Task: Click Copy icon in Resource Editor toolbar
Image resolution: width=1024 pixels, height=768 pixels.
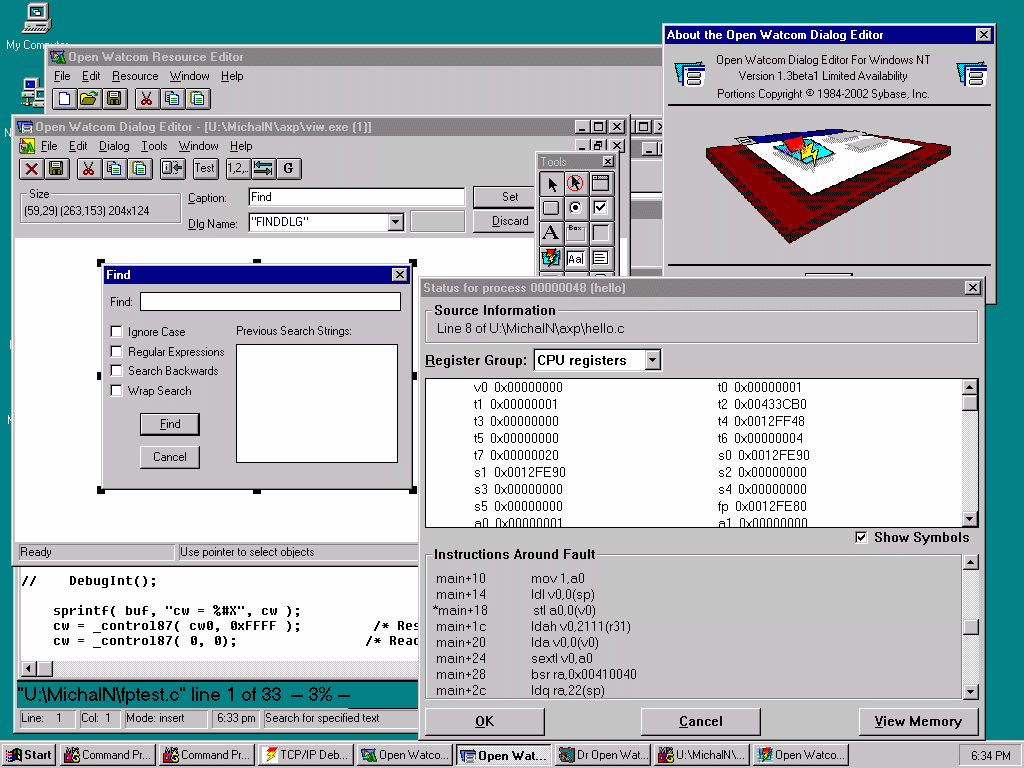Action: pyautogui.click(x=172, y=99)
